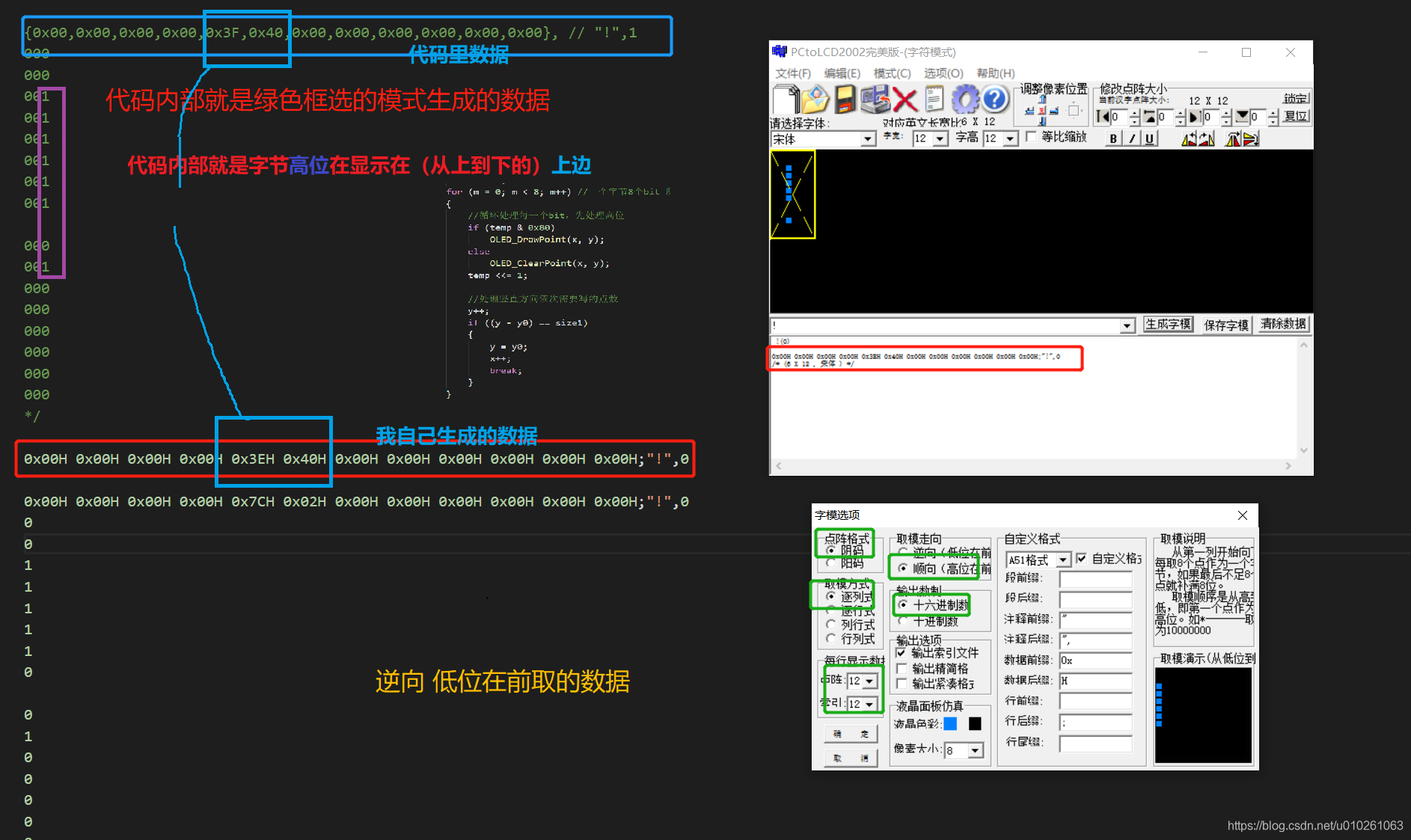The width and height of the screenshot is (1411, 840).
Task: Open the 点阵 12 per-line dropdown
Action: (869, 681)
